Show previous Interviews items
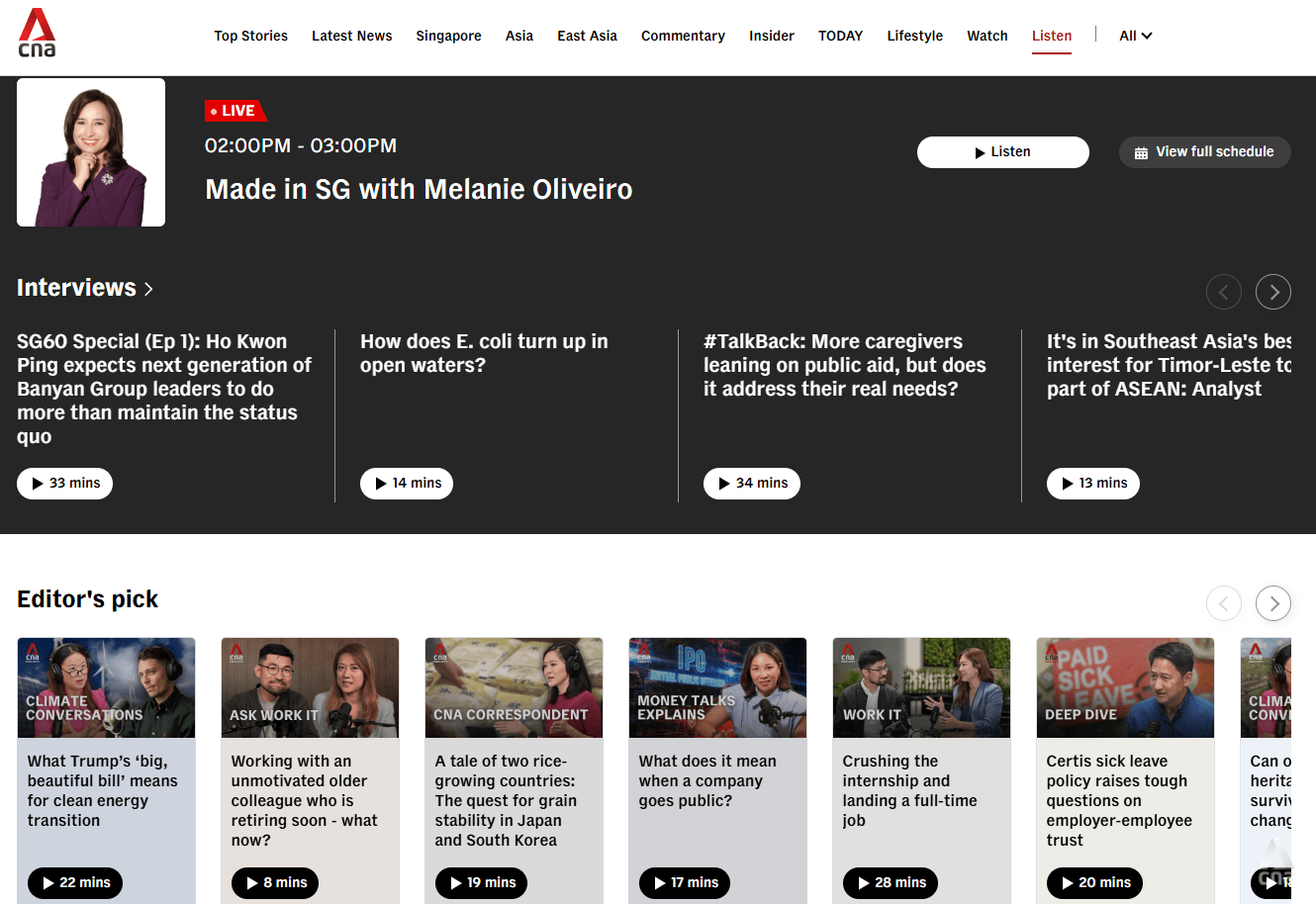This screenshot has width=1316, height=904. pos(1224,292)
